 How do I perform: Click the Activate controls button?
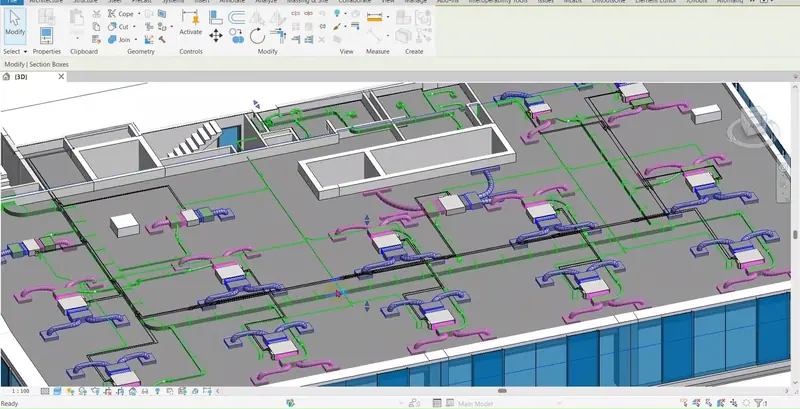[190, 23]
